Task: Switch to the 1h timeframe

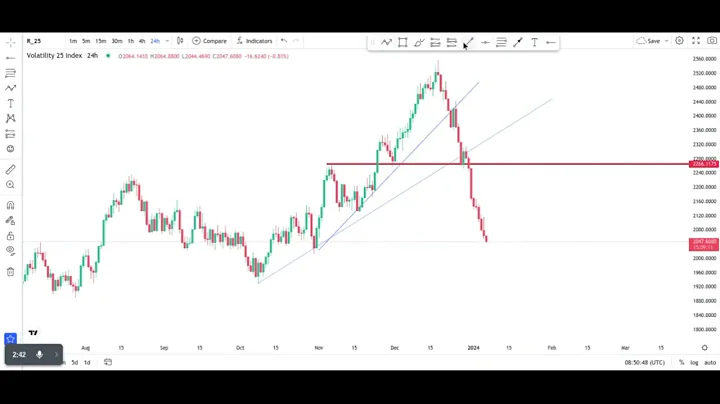Action: pos(131,41)
